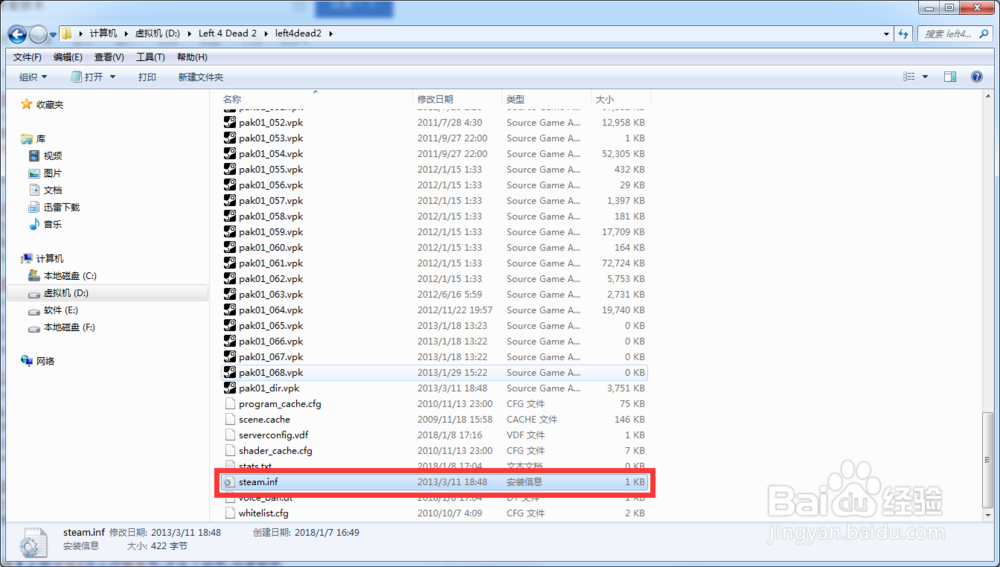
Task: Select 计算机 in the navigation pane
Action: click(42, 258)
